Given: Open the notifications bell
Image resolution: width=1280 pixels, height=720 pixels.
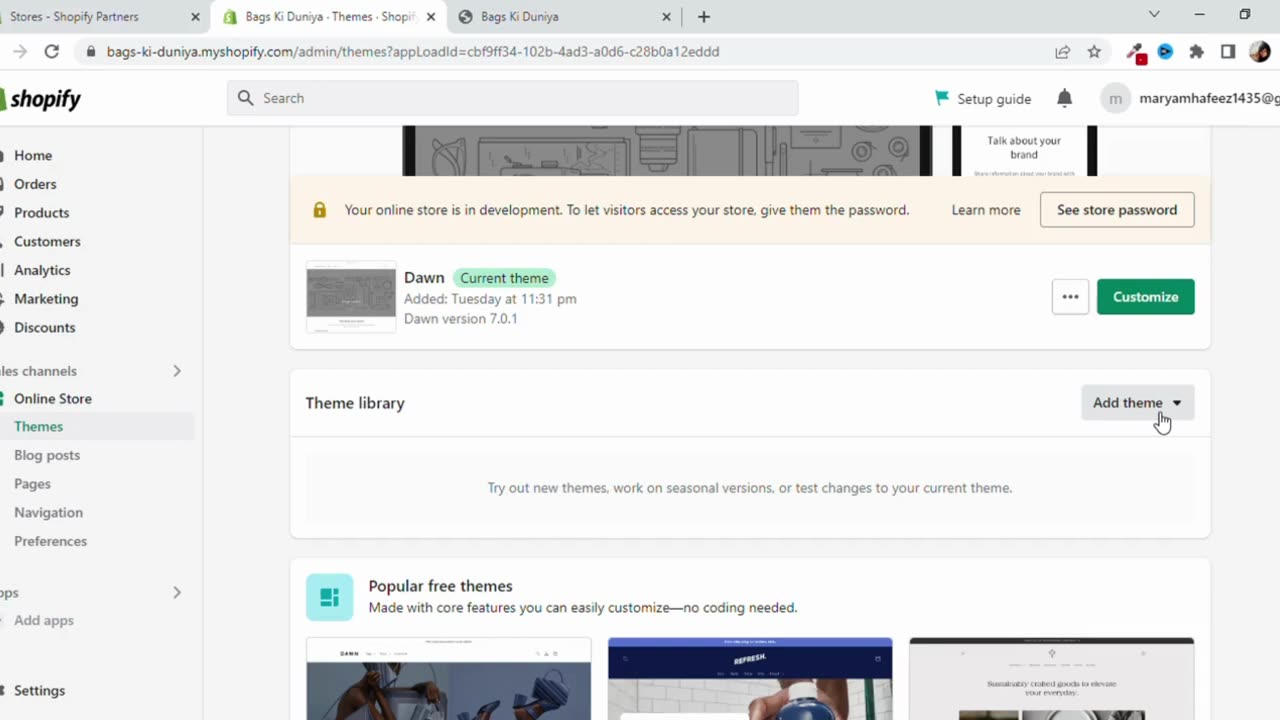Looking at the screenshot, I should click(1065, 98).
